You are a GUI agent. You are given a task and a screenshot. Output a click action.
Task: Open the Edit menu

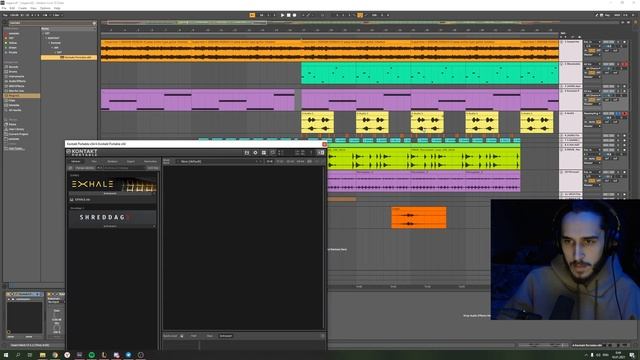12,8
